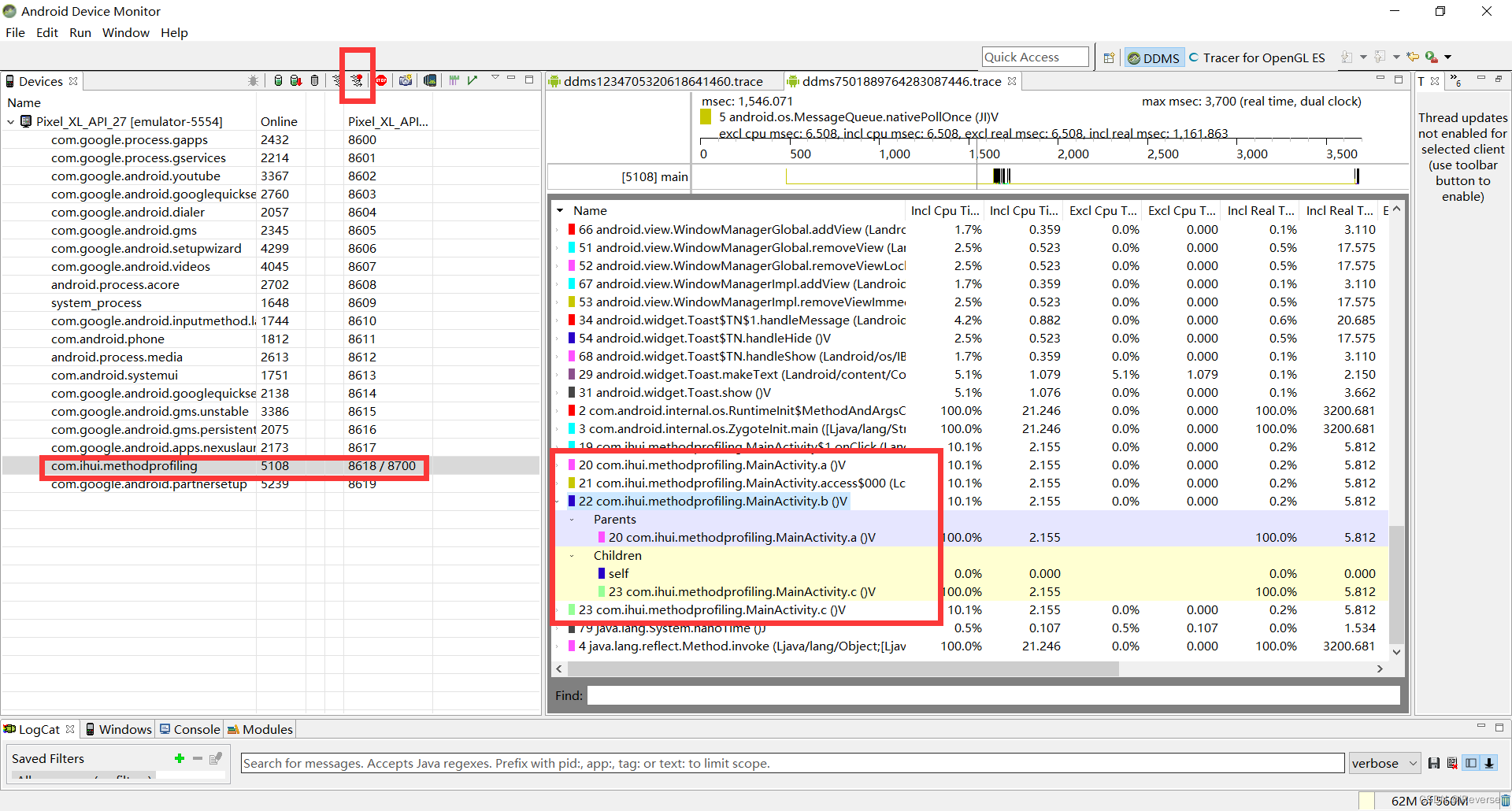Screen dimensions: 1512x811
Task: Select method 29 Toast.makeText row
Action: click(x=970, y=375)
